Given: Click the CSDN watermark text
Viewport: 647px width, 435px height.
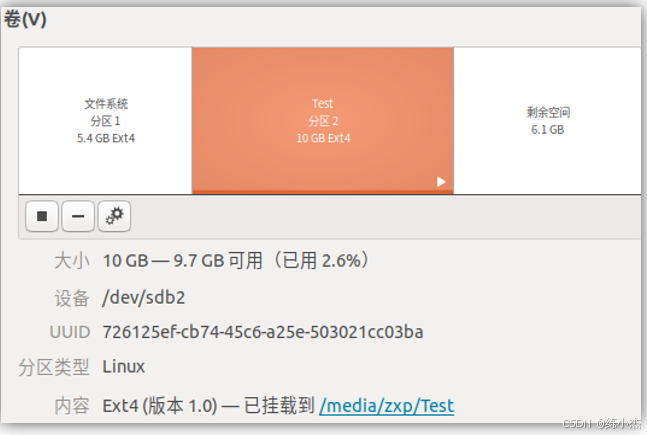Looking at the screenshot, I should (602, 423).
